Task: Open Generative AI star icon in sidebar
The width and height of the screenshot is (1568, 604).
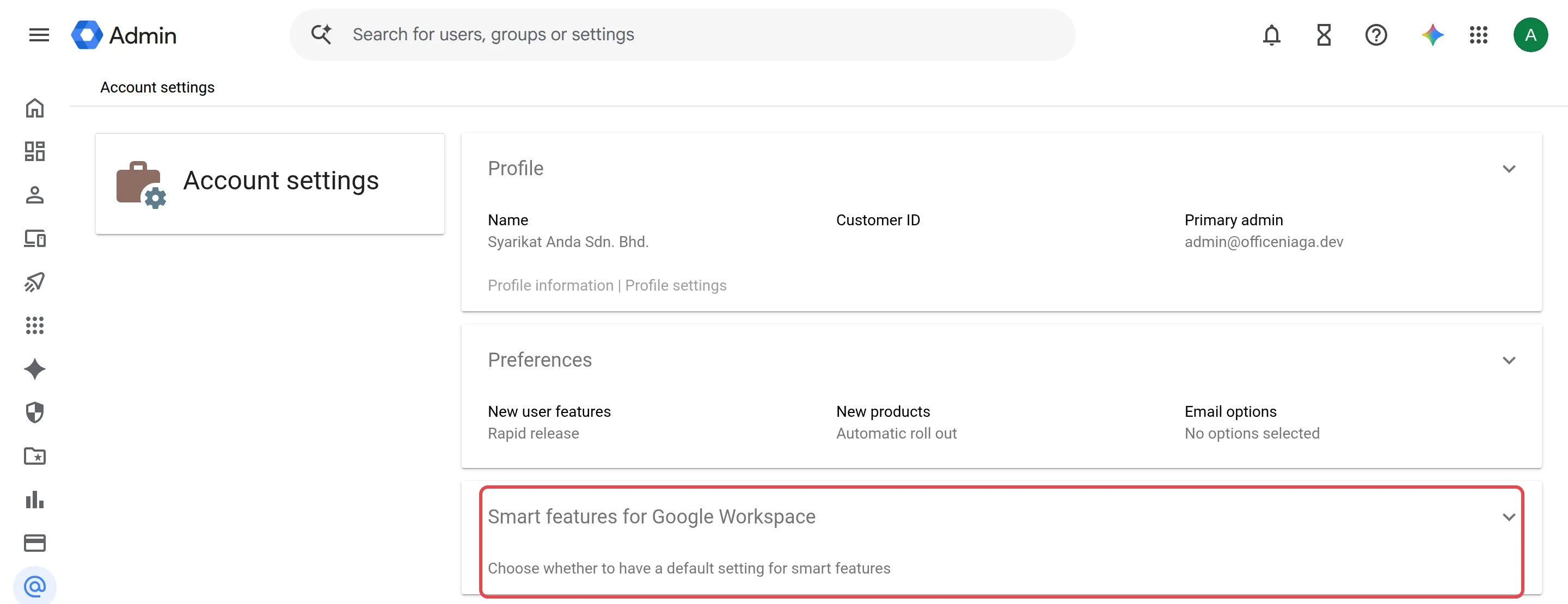Action: coord(35,368)
